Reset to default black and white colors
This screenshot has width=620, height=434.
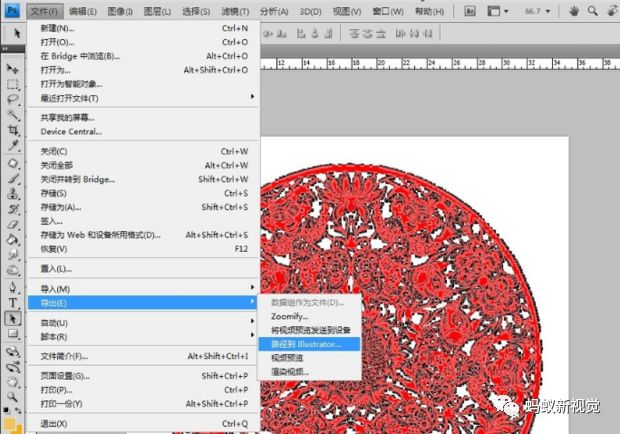click(x=6, y=410)
